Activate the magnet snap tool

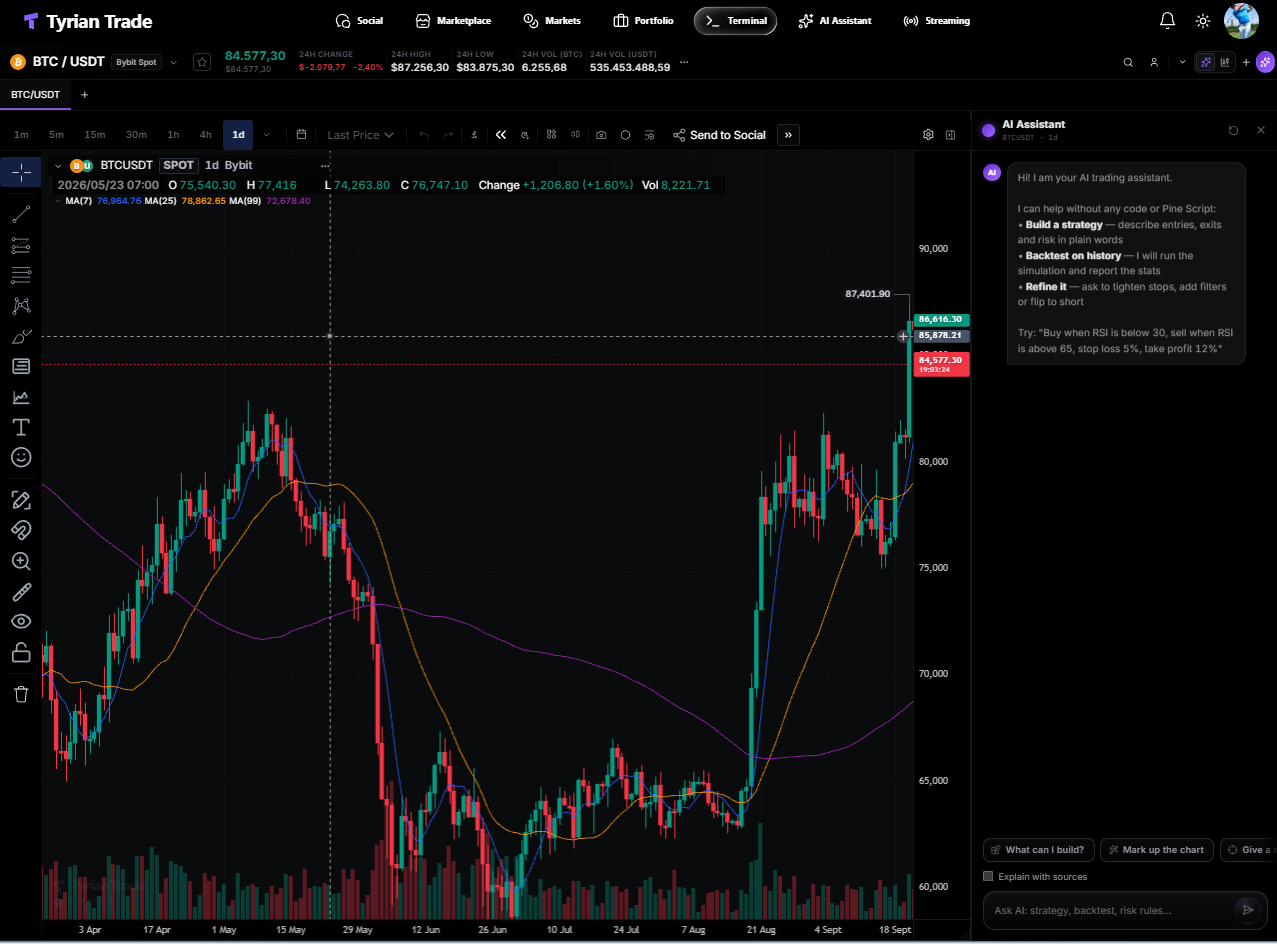click(21, 530)
